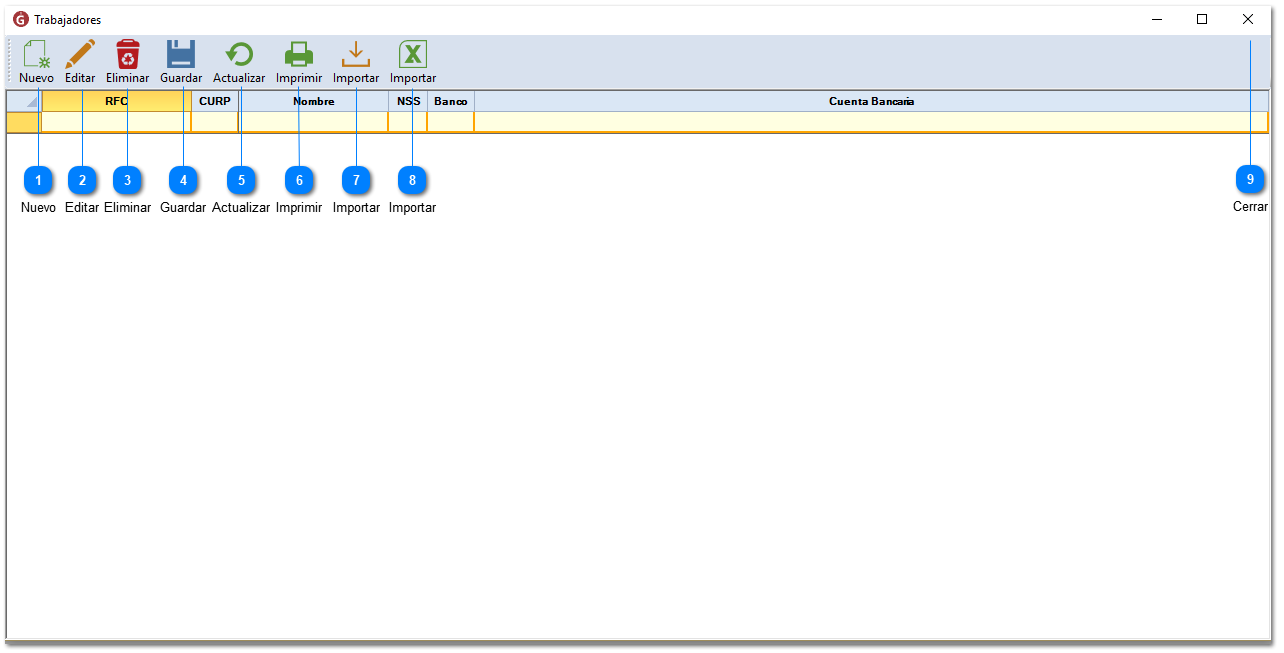Click the Banco column header
This screenshot has height=653, width=1284.
coord(450,101)
